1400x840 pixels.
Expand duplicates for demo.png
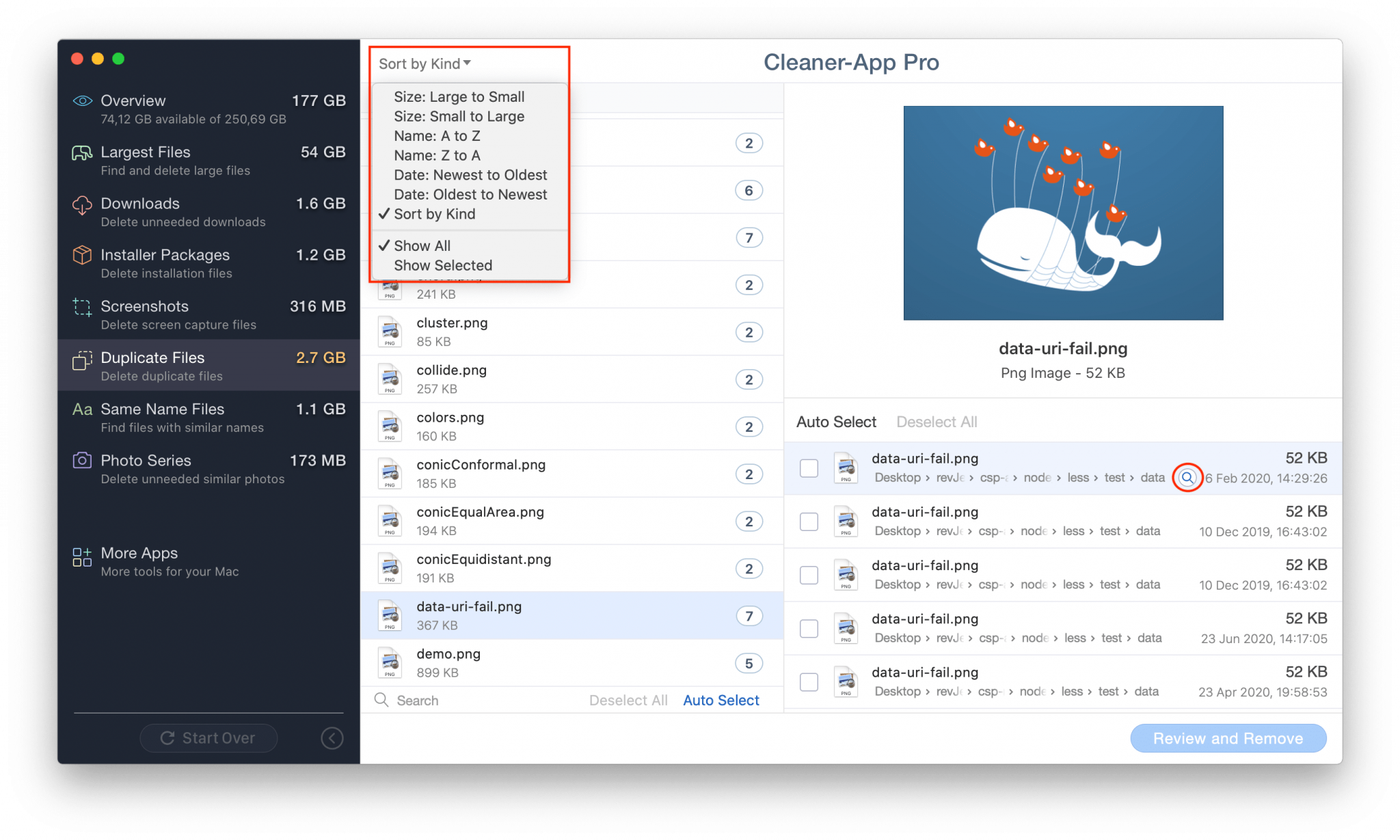749,662
